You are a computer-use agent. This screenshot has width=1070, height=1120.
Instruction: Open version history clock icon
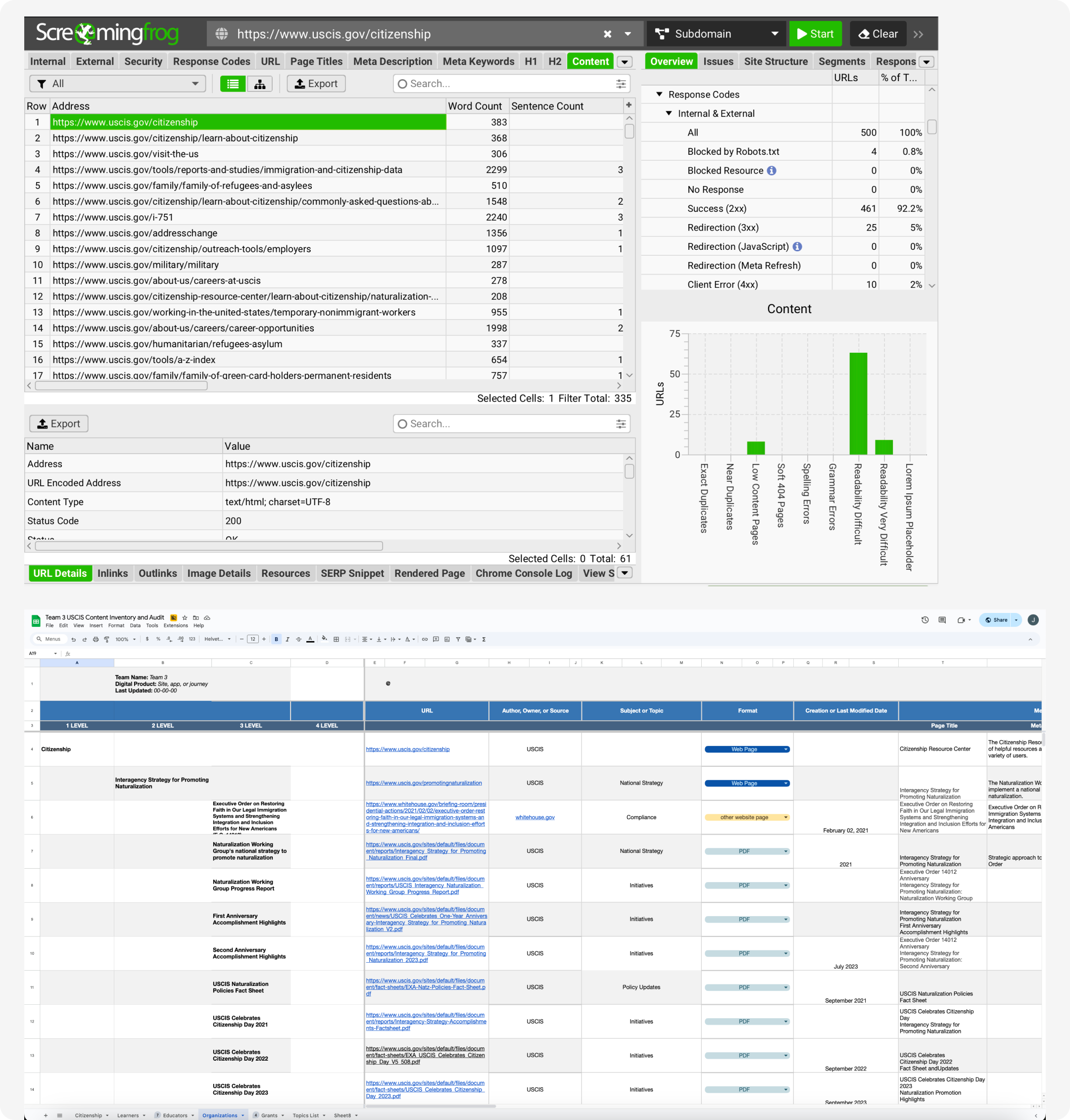(924, 620)
